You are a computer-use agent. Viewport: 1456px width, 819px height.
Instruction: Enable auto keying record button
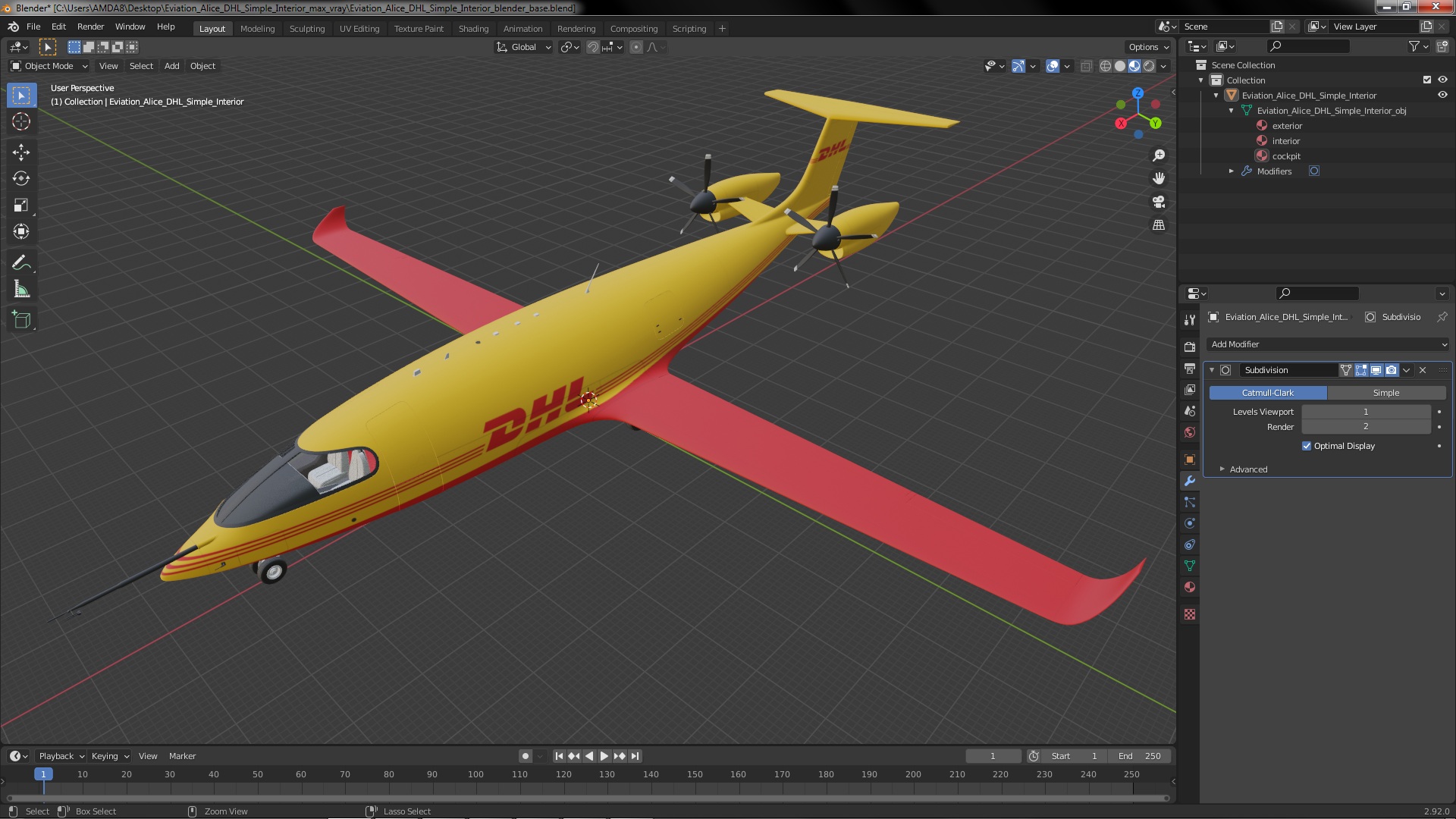click(x=526, y=756)
